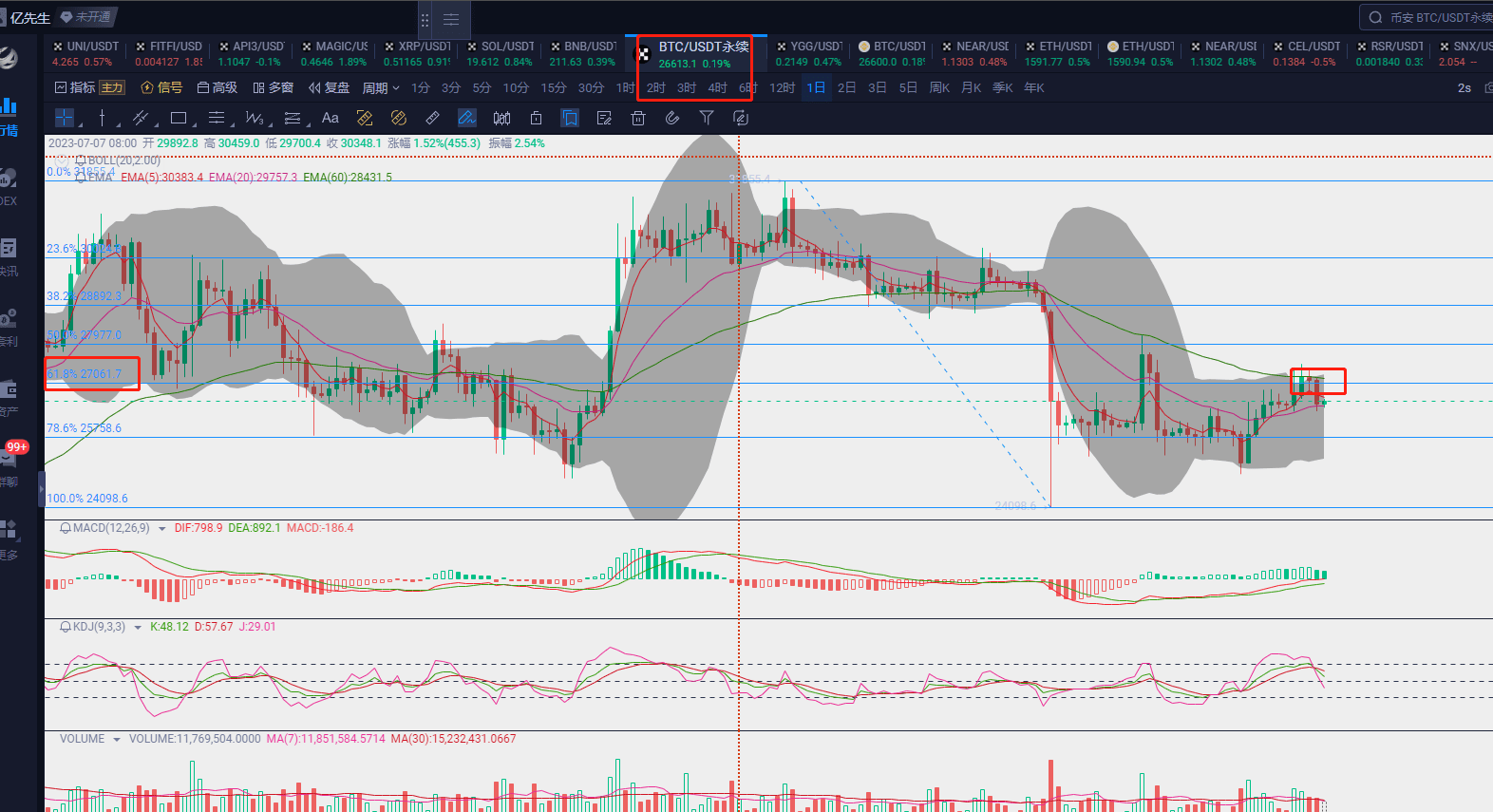Toggle the highlighted bookmark icon

pos(570,118)
